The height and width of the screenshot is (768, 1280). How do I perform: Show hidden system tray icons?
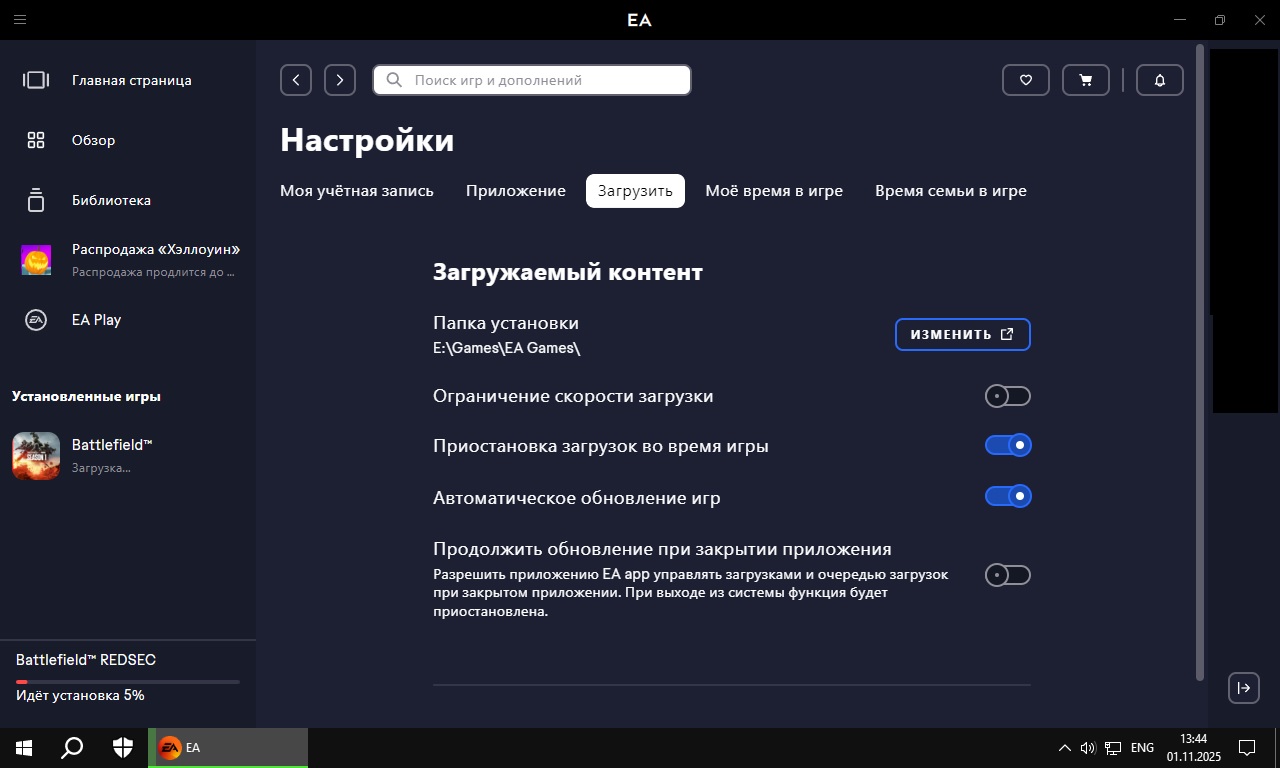point(1064,748)
